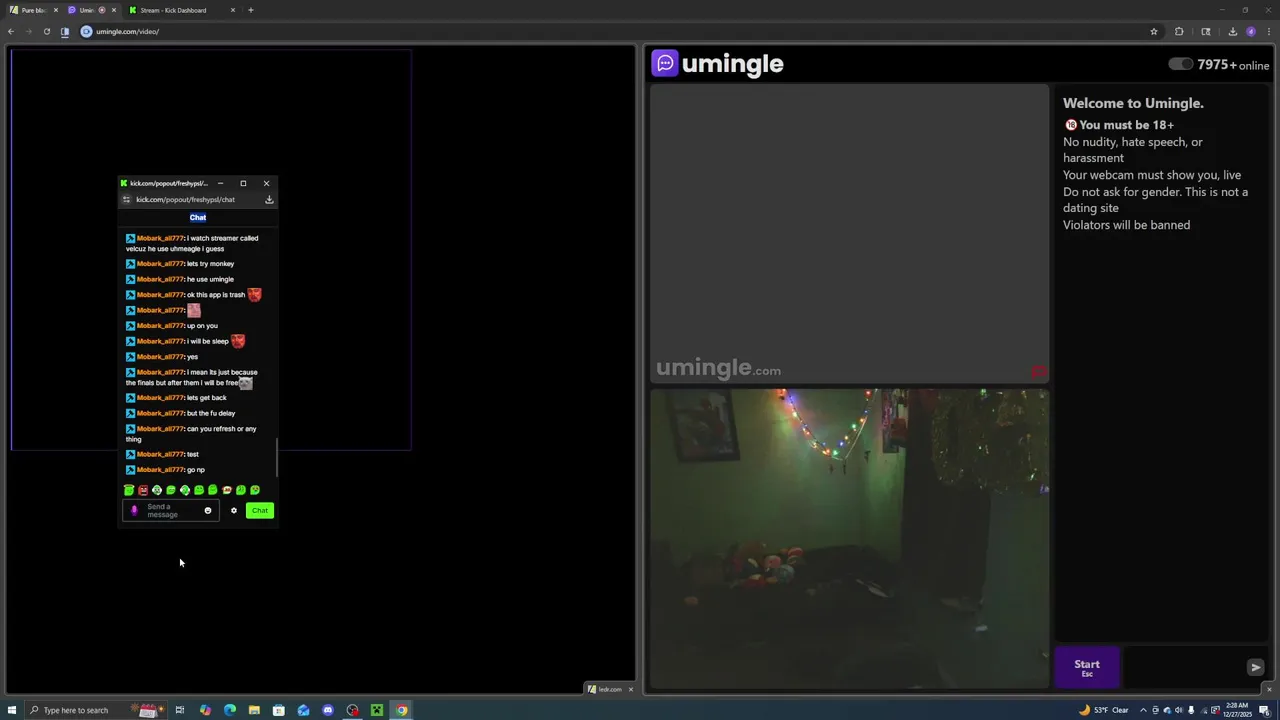
Task: Show hidden system tray icons
Action: pos(1143,710)
